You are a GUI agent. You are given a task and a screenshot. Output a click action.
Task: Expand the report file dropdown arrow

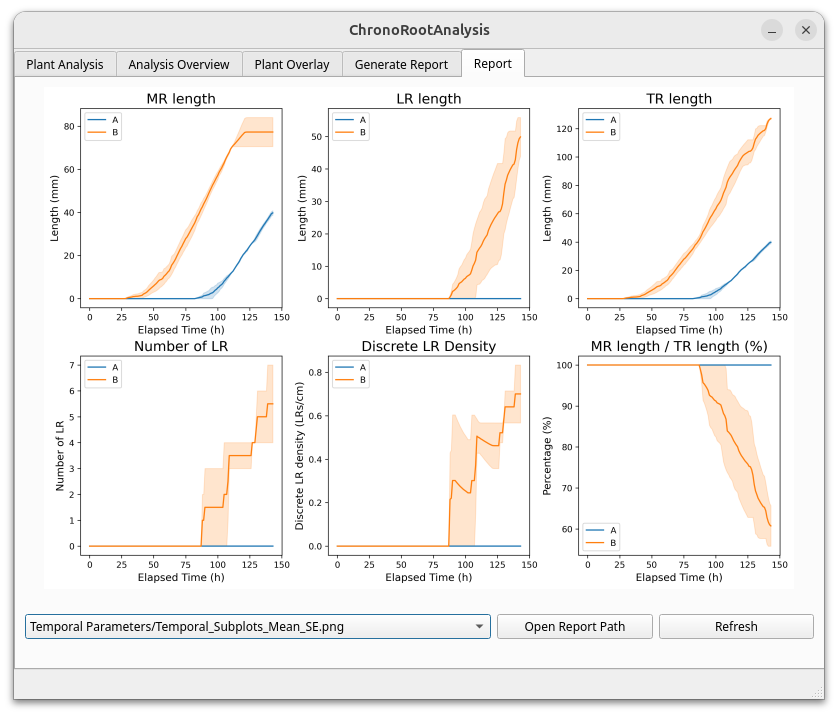(x=480, y=627)
